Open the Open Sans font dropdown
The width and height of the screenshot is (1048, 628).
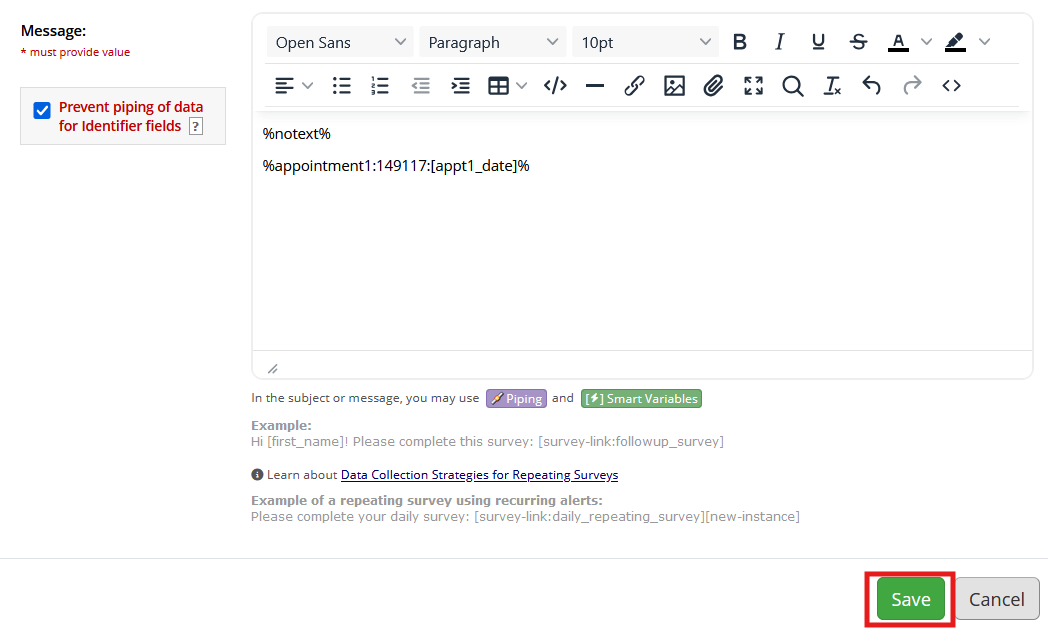(x=340, y=42)
